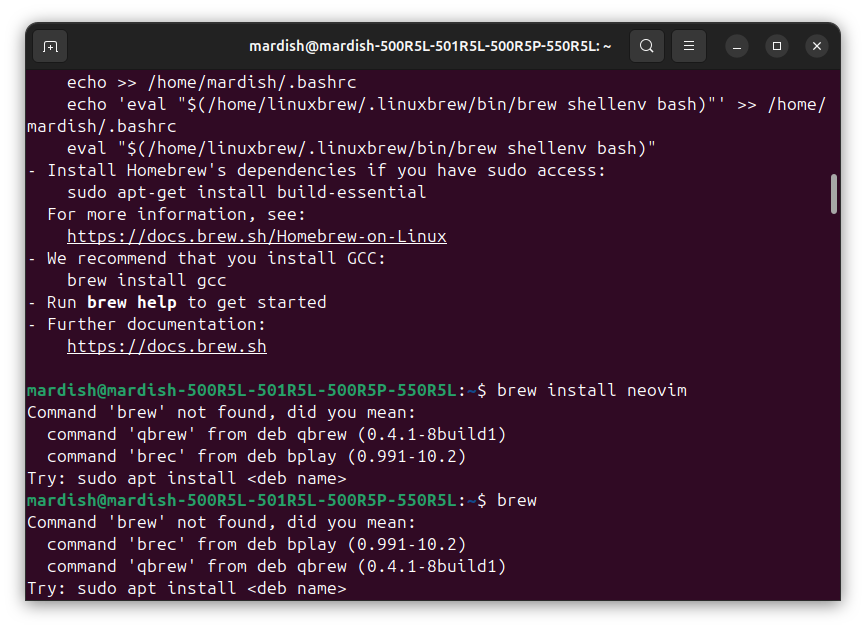This screenshot has height=629, width=866.
Task: Click the 'sudo apt-get install build-essential' line
Action: [x=246, y=192]
